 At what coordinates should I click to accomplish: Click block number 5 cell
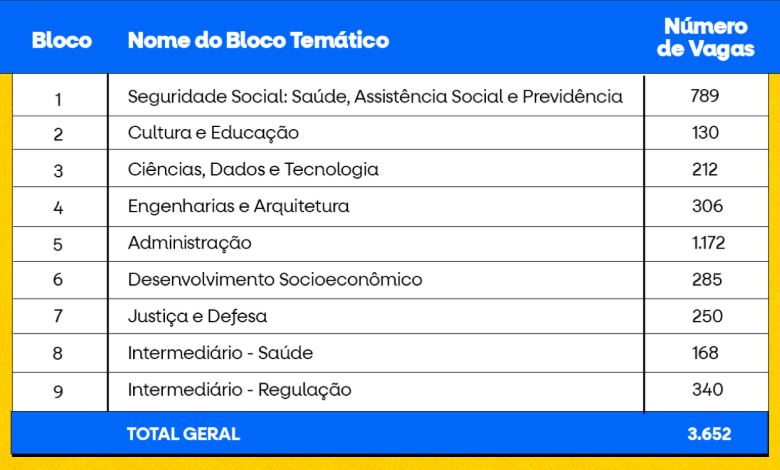(x=58, y=244)
